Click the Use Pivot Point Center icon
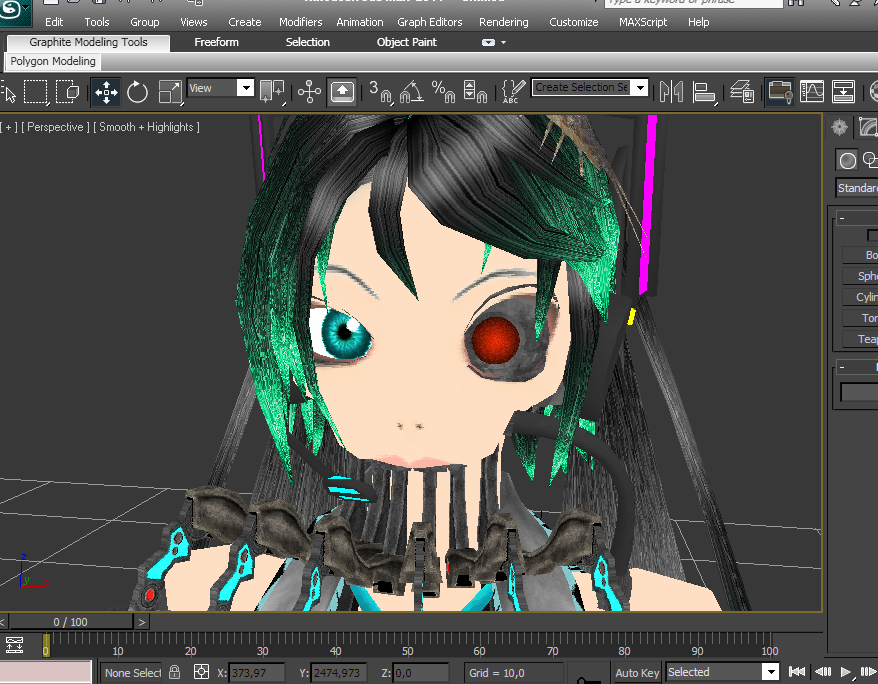 [273, 92]
